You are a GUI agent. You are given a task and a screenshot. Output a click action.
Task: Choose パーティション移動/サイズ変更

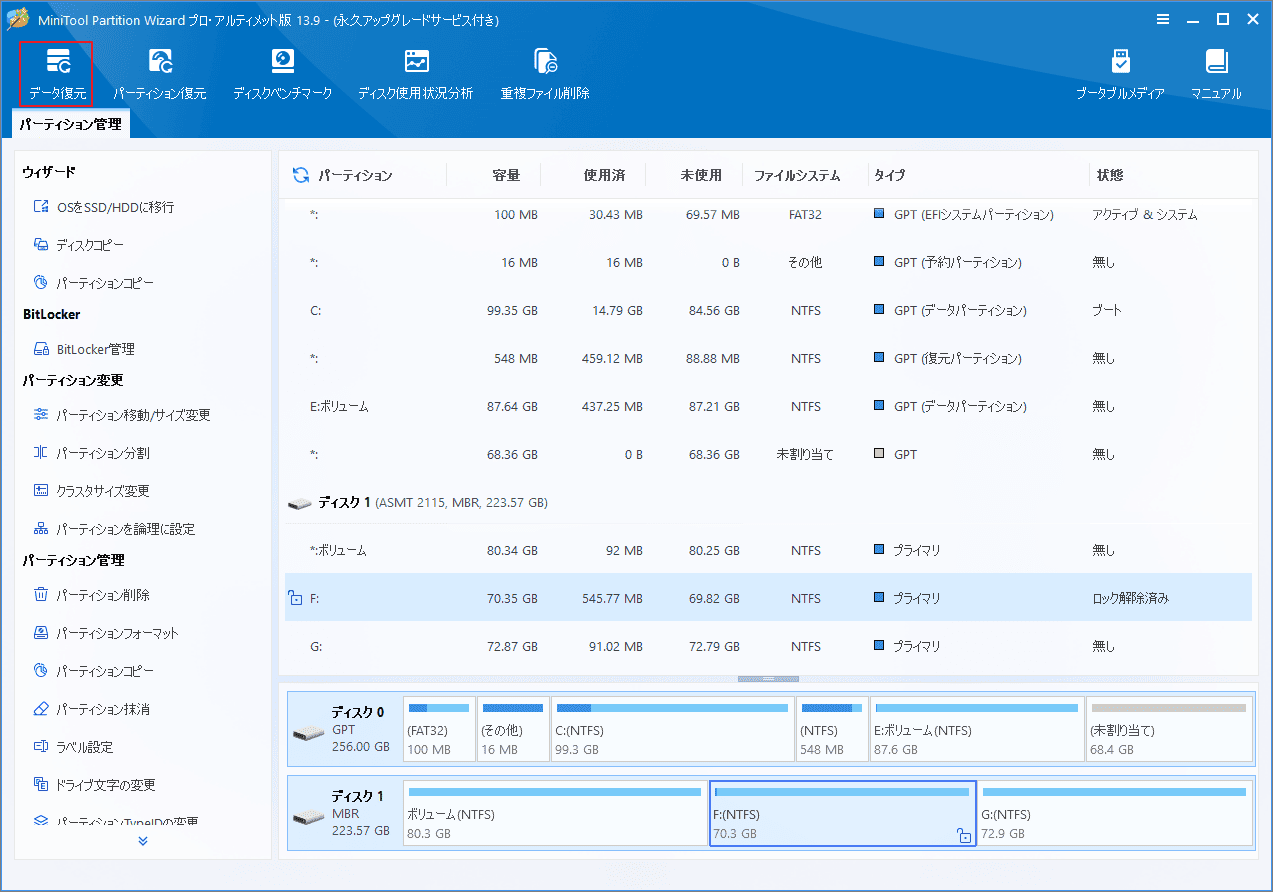coord(122,415)
